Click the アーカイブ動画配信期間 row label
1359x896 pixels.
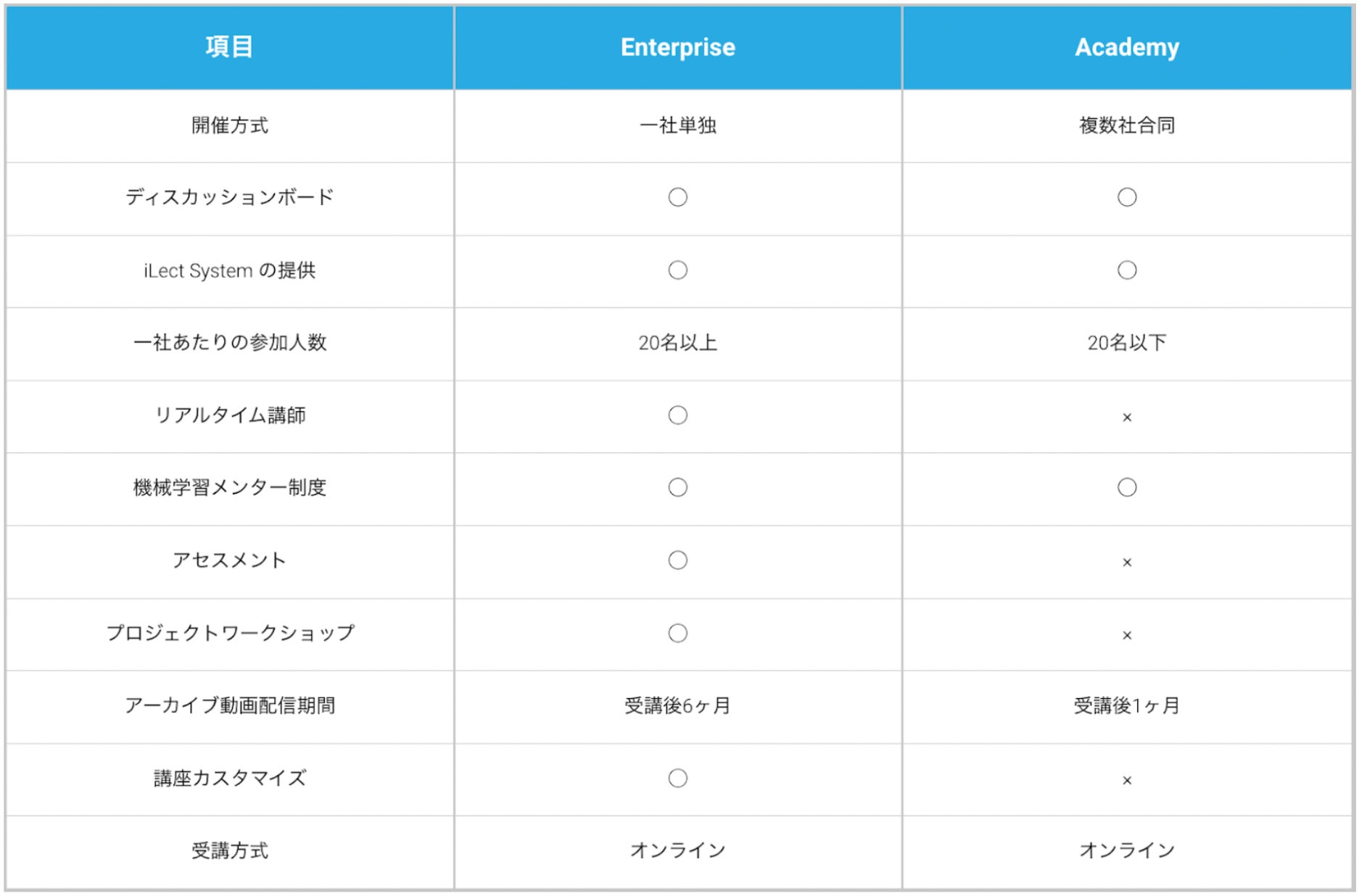229,705
